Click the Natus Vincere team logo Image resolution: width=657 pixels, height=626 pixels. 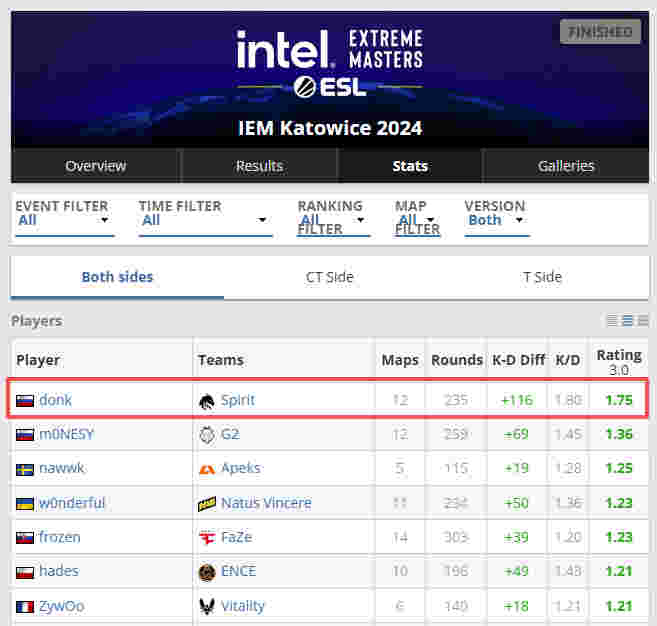pyautogui.click(x=206, y=503)
